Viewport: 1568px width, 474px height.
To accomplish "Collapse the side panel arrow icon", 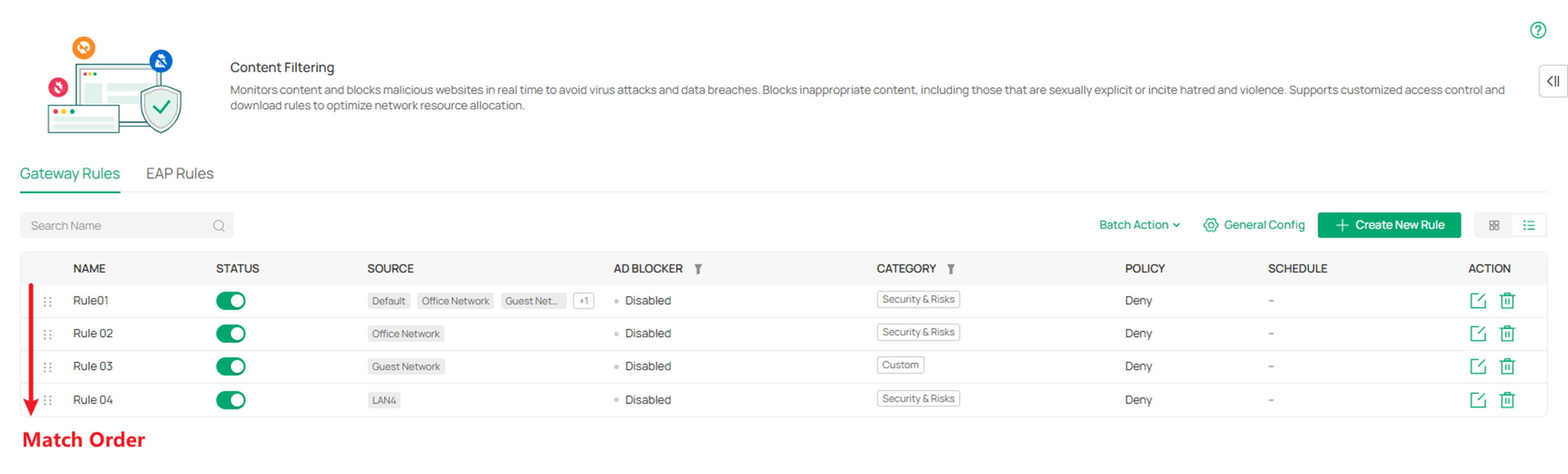I will coord(1553,81).
